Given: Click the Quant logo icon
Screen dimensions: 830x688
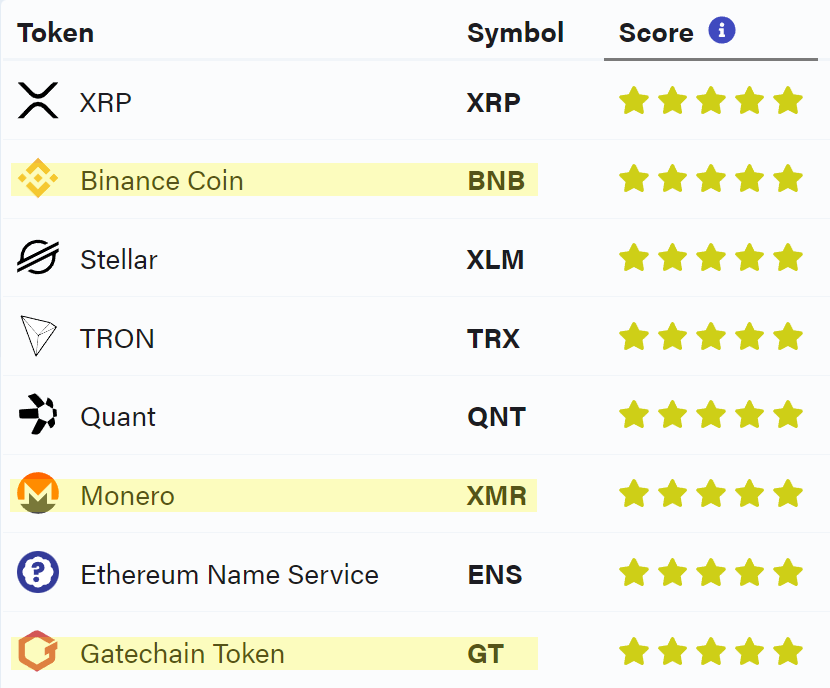Looking at the screenshot, I should click(x=38, y=414).
